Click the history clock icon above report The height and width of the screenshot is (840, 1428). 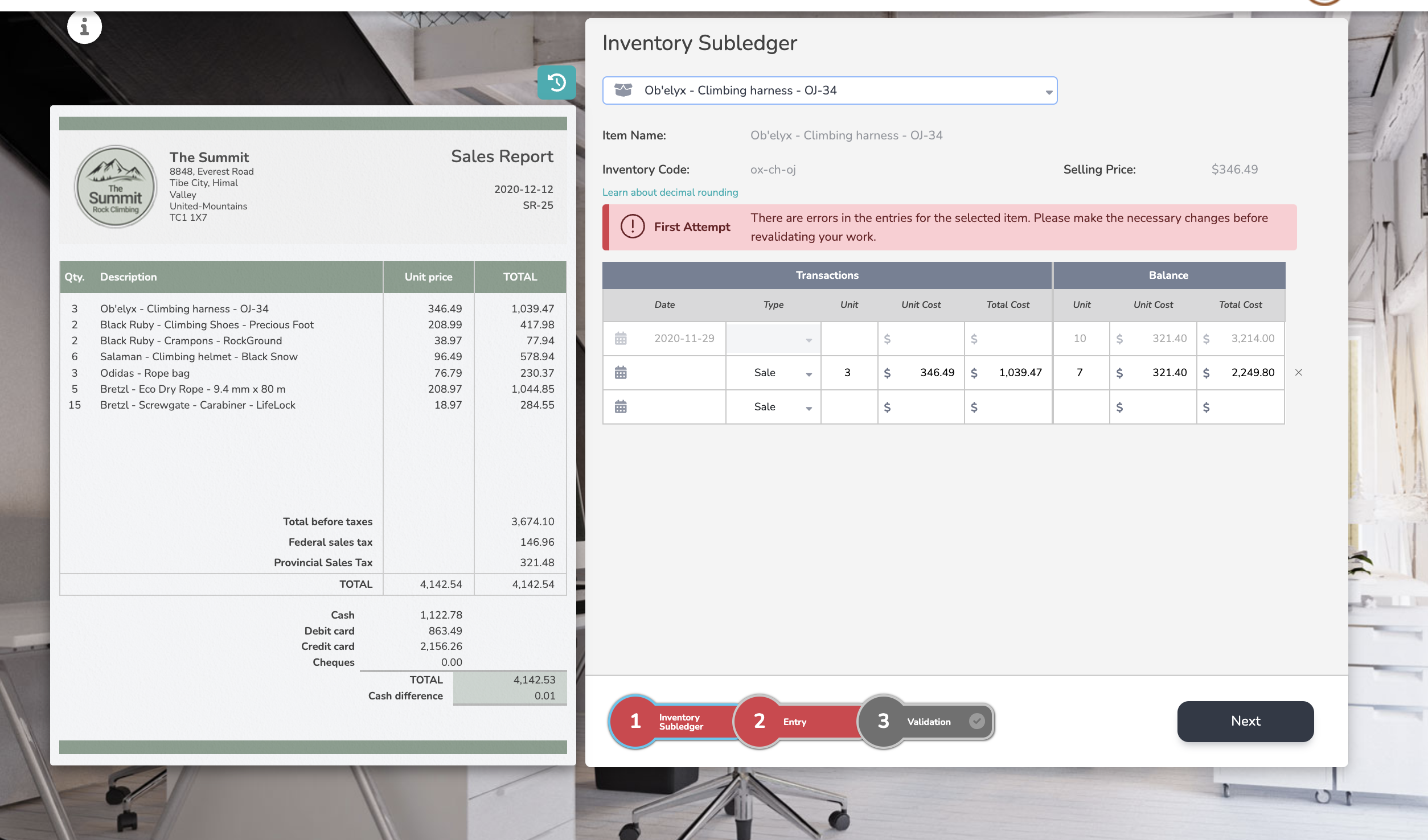(x=556, y=83)
